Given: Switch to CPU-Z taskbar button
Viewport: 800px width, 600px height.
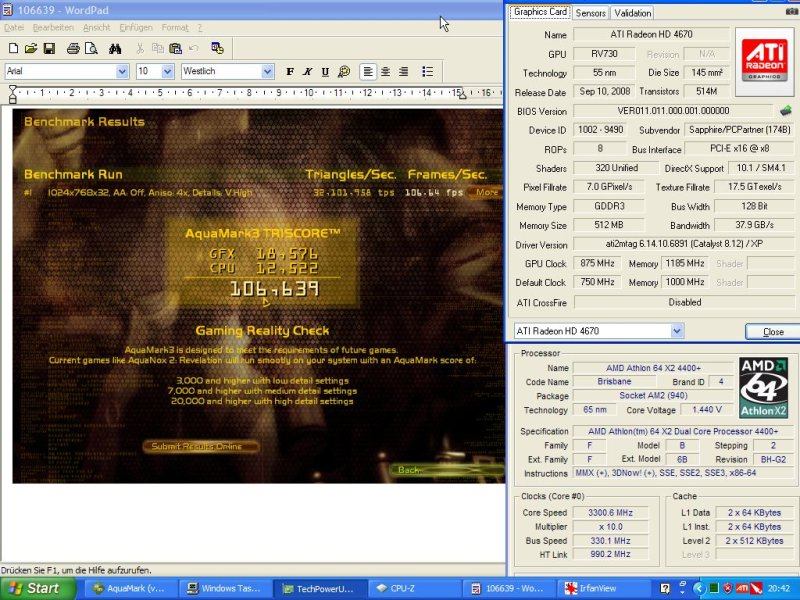Looking at the screenshot, I should click(413, 588).
